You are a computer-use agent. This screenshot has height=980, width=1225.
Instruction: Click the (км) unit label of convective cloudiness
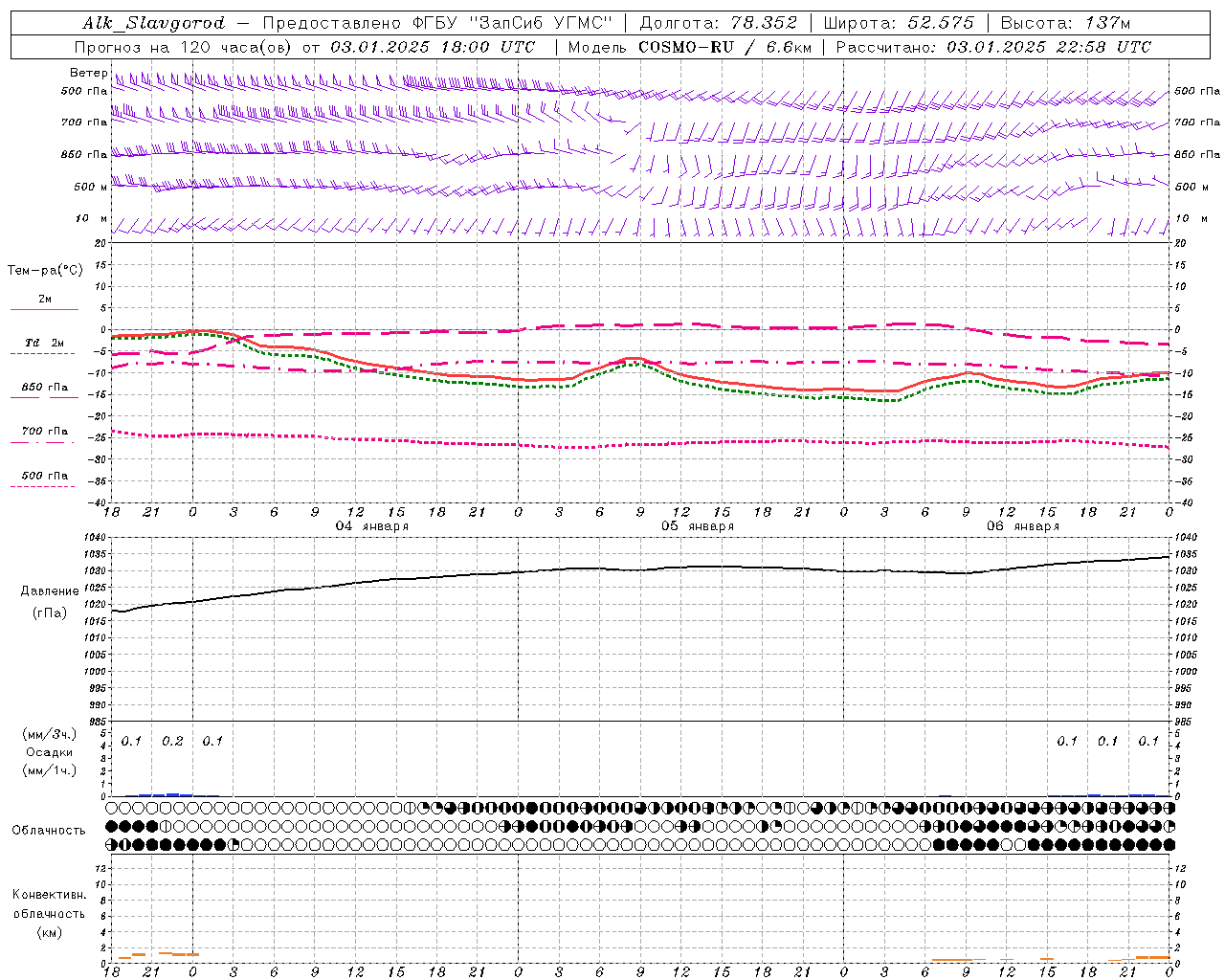(x=50, y=931)
